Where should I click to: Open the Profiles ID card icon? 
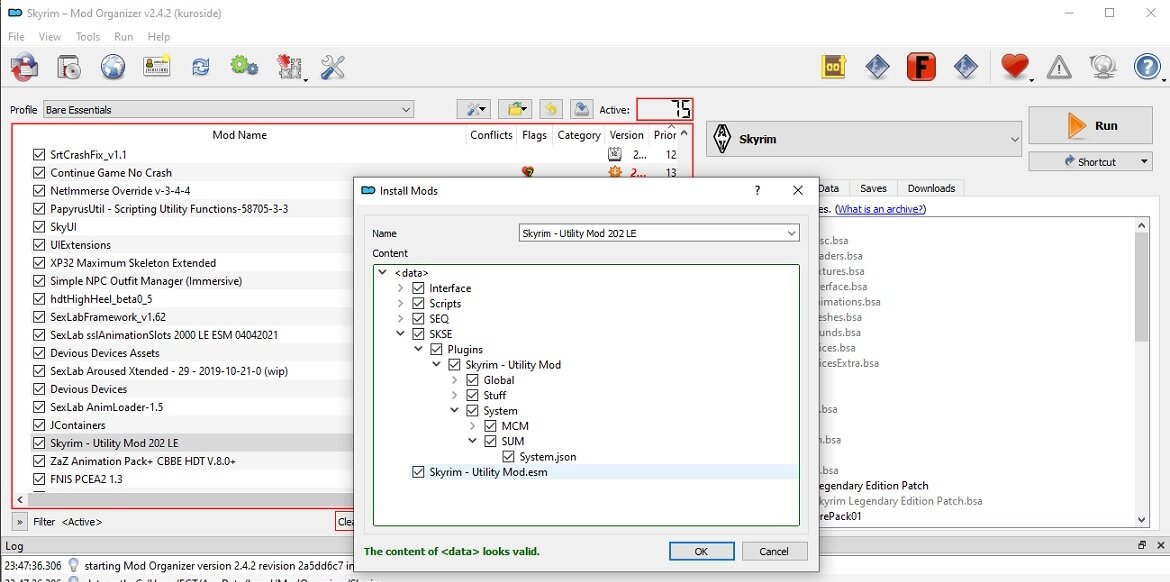click(157, 67)
